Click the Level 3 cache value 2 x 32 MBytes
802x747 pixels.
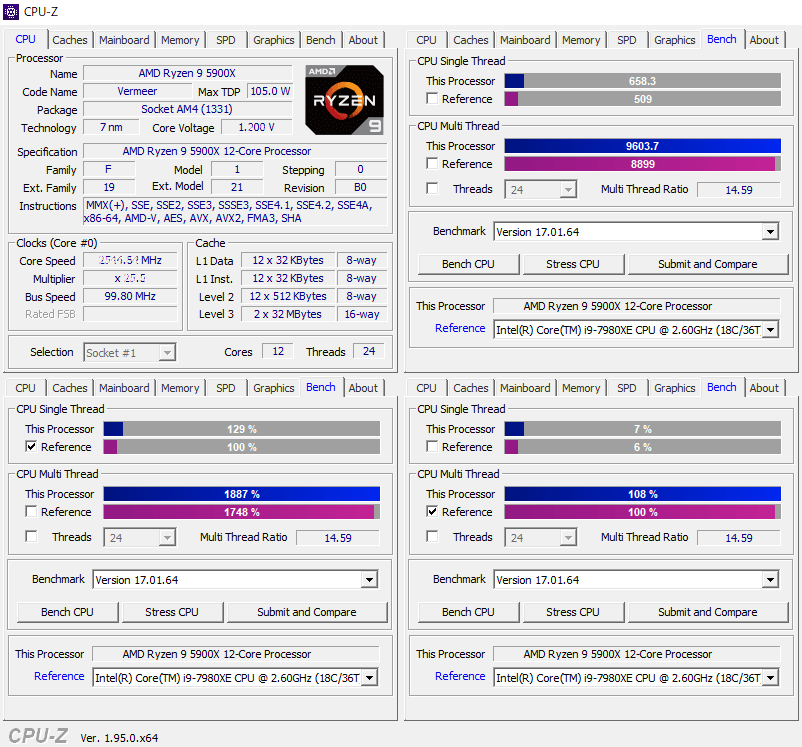(287, 314)
